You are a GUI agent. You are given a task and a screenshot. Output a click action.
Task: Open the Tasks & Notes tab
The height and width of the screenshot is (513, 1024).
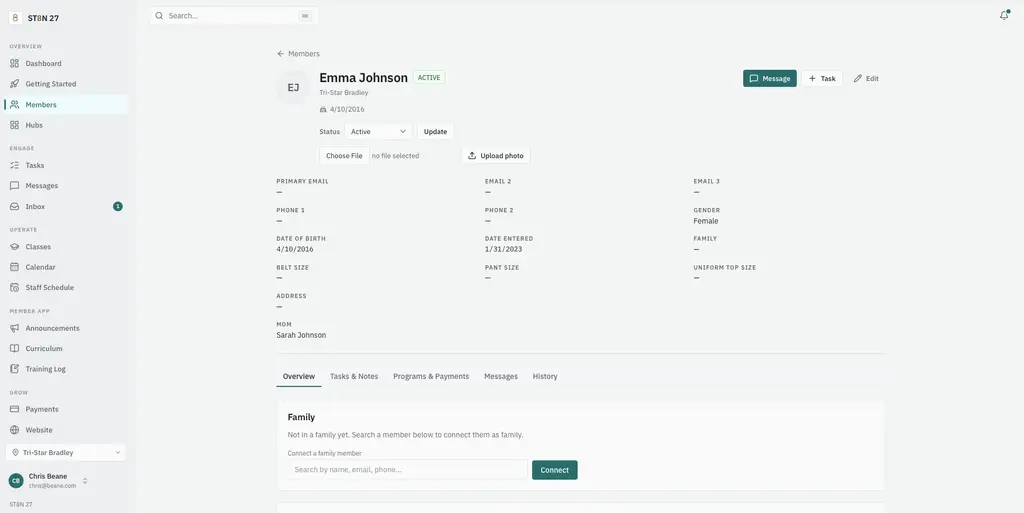click(354, 377)
